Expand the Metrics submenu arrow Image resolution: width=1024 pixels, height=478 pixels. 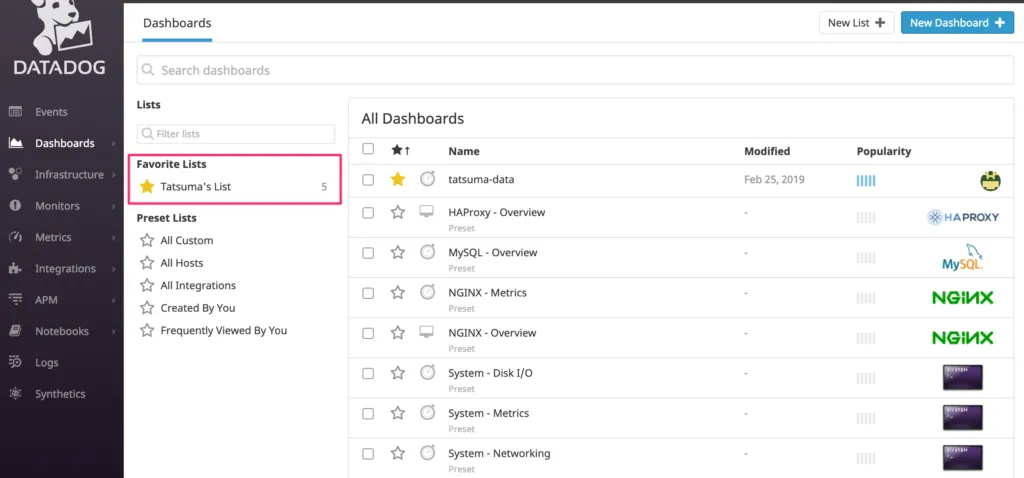[x=114, y=237]
